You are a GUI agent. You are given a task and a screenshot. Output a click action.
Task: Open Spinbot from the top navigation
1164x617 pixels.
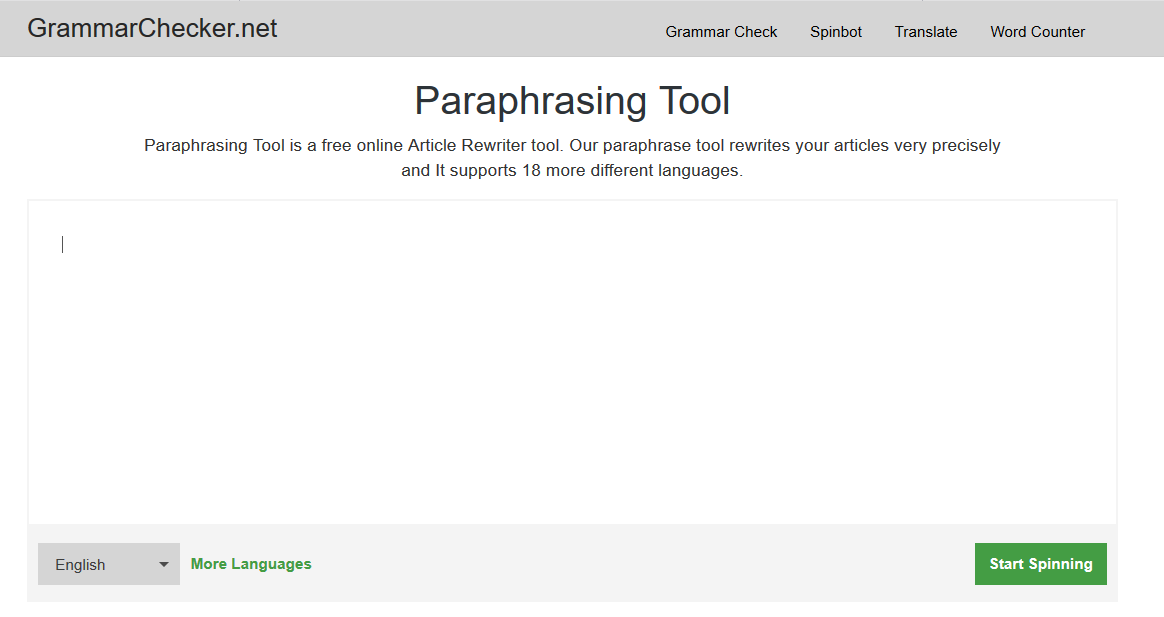point(835,31)
